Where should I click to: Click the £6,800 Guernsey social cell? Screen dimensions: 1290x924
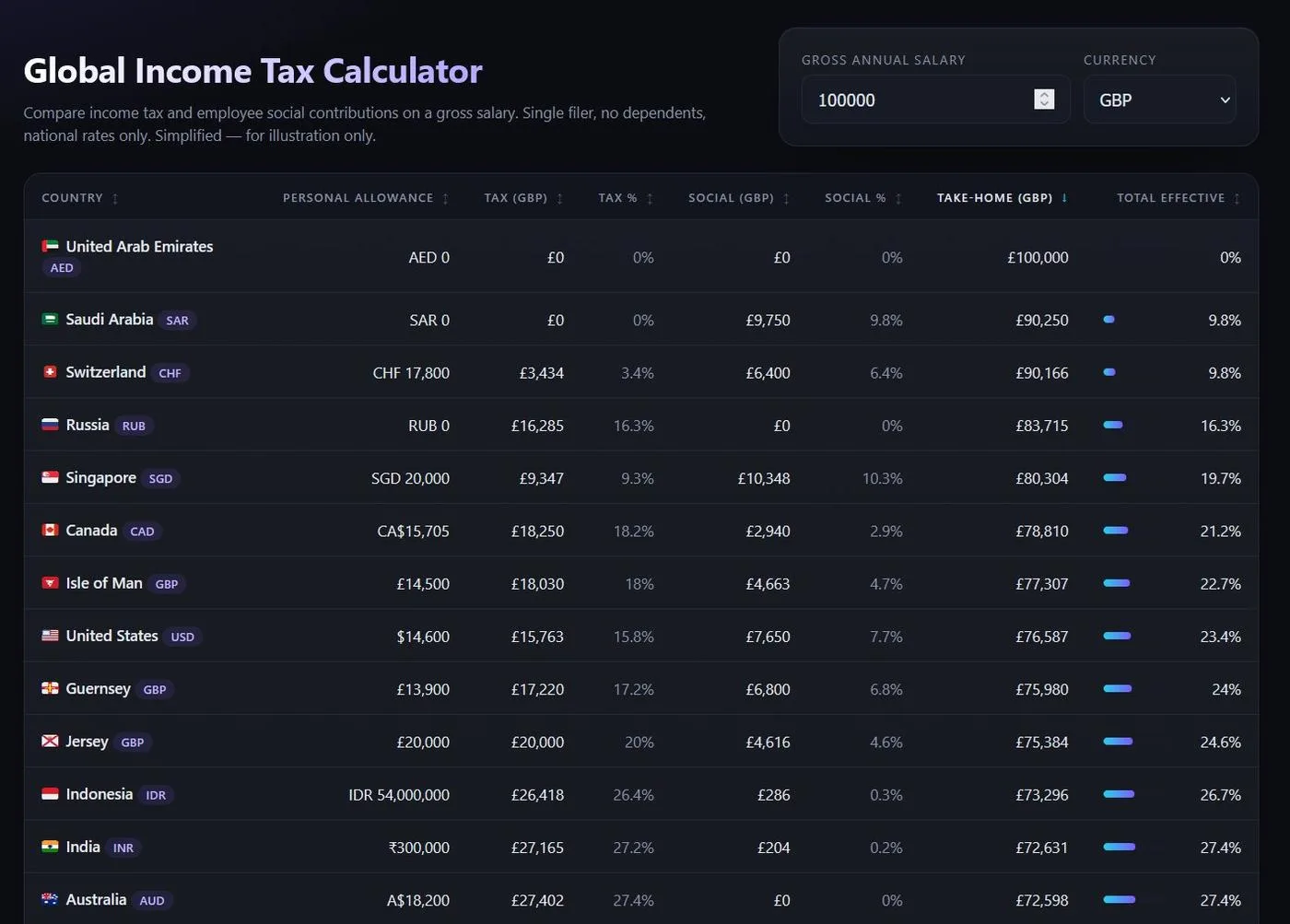(768, 689)
